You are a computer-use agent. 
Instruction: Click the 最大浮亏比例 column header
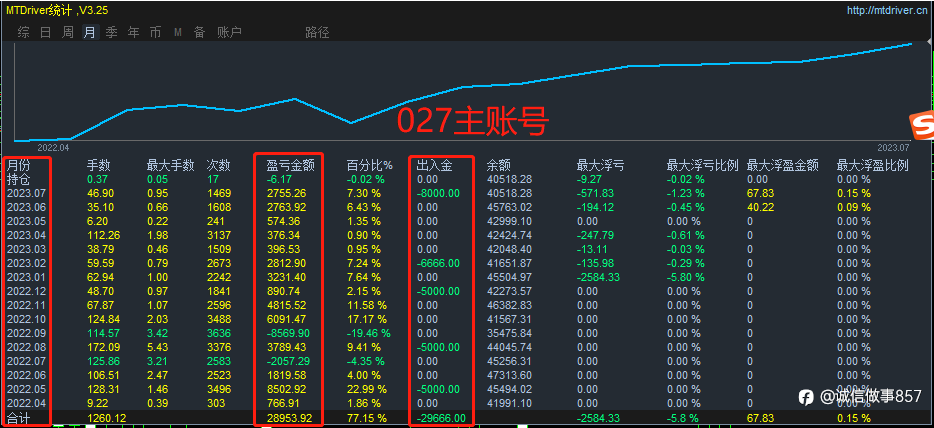click(x=703, y=166)
